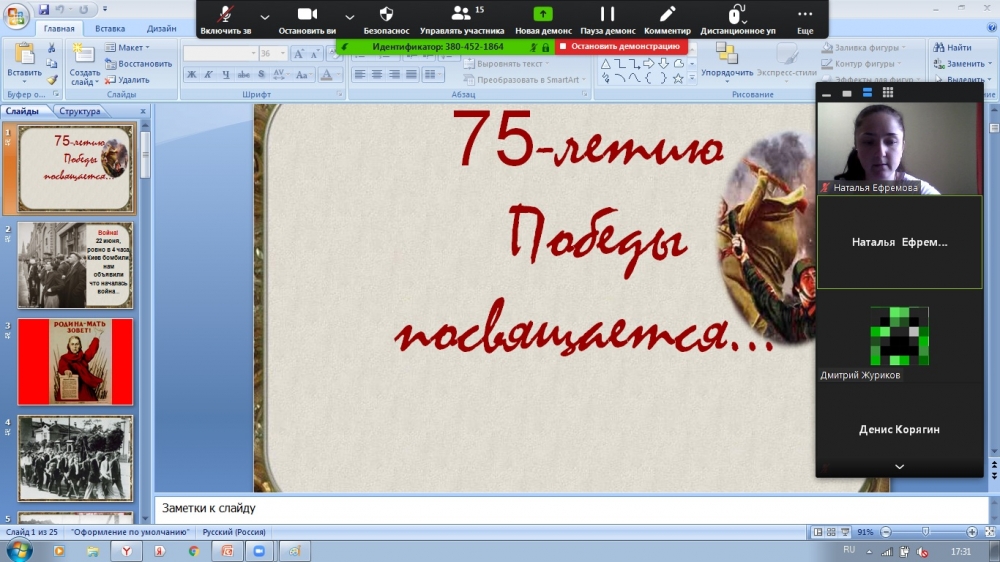Select slide 3 Родина-мать зовет thumbnail
This screenshot has width=1000, height=562.
tap(75, 362)
